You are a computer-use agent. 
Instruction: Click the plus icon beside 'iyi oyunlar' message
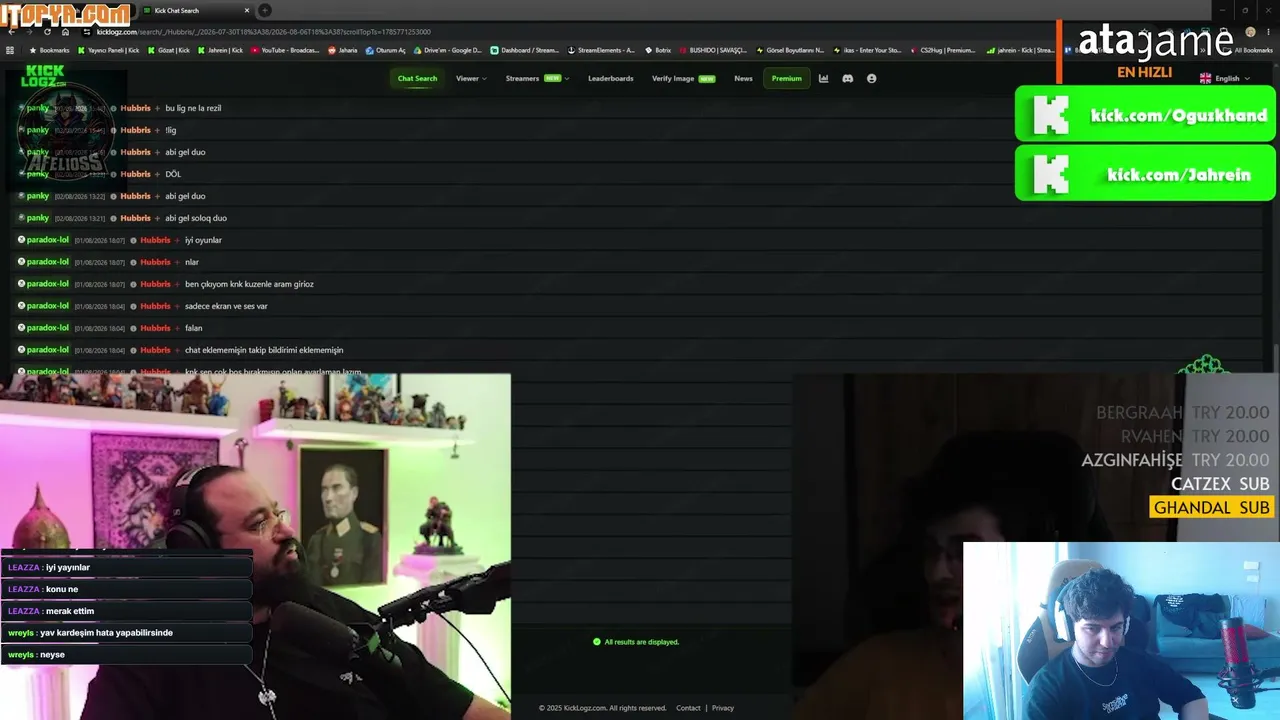coord(177,240)
